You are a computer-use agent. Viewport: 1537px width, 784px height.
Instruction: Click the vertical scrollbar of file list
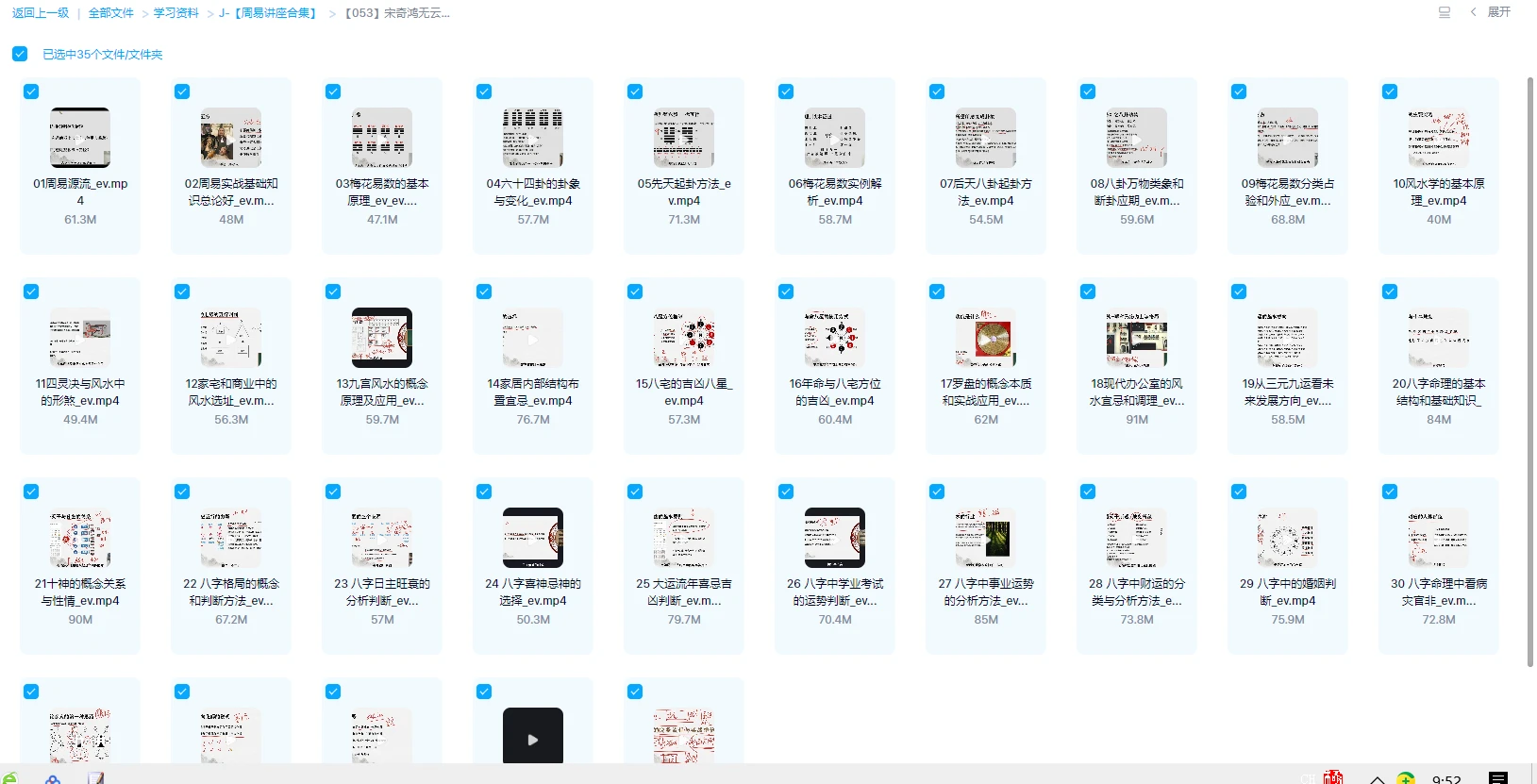(x=1530, y=372)
